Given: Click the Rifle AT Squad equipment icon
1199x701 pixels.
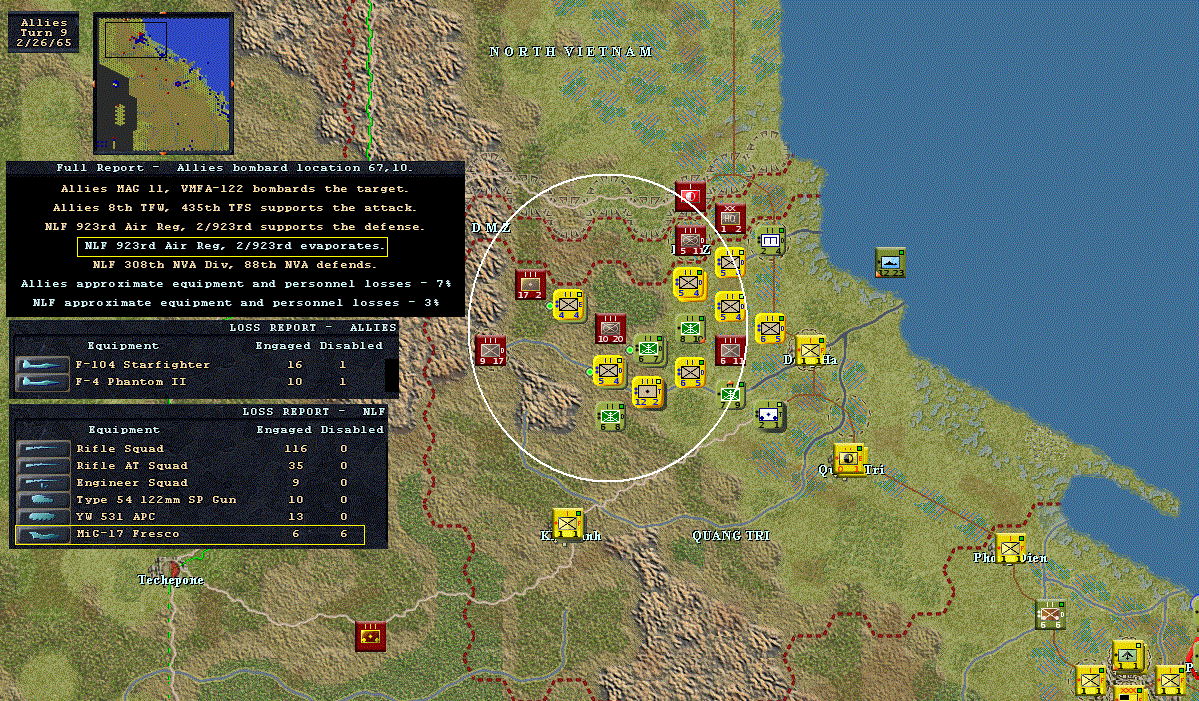Looking at the screenshot, I should pos(43,466).
